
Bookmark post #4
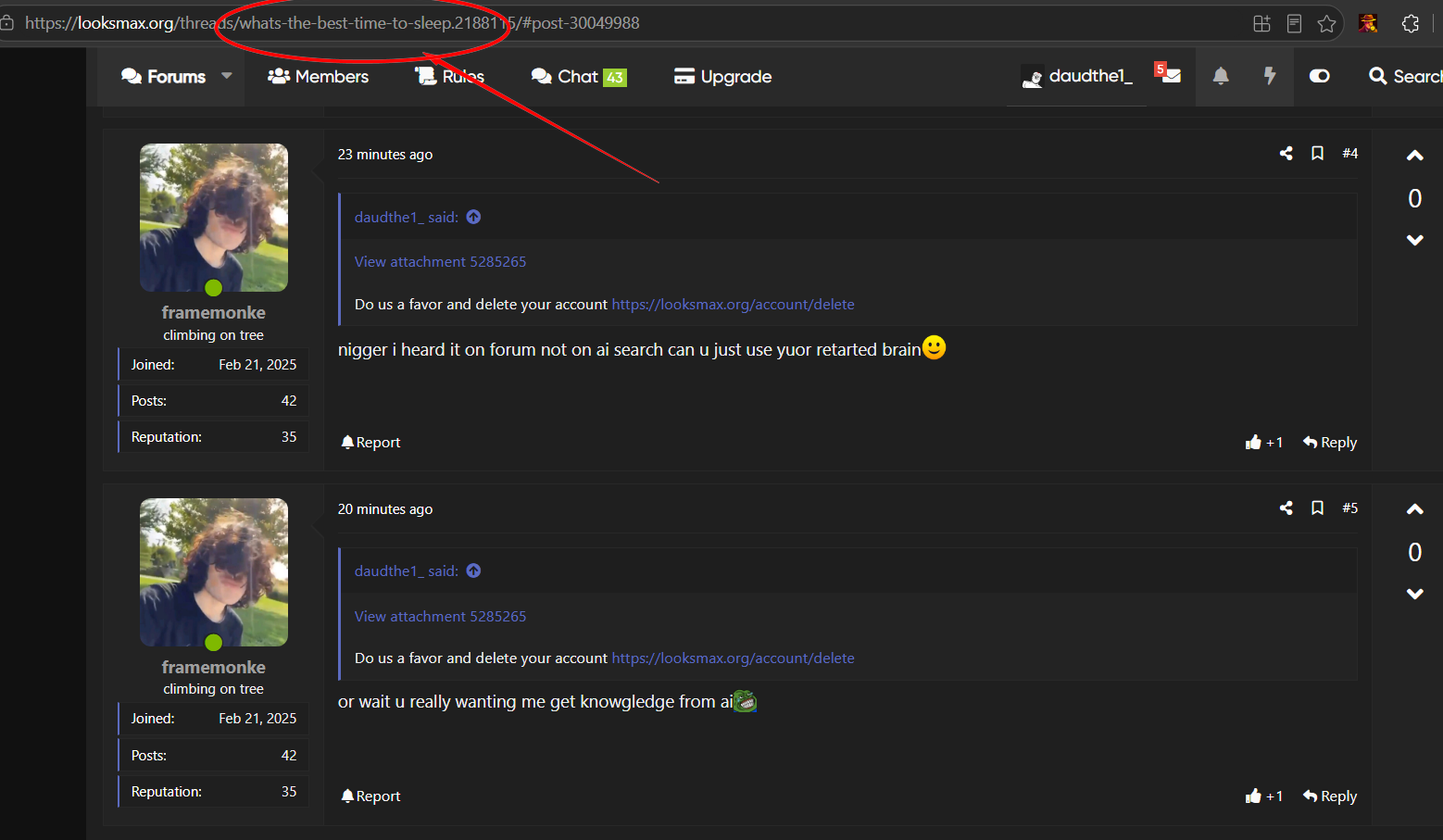pos(1317,153)
